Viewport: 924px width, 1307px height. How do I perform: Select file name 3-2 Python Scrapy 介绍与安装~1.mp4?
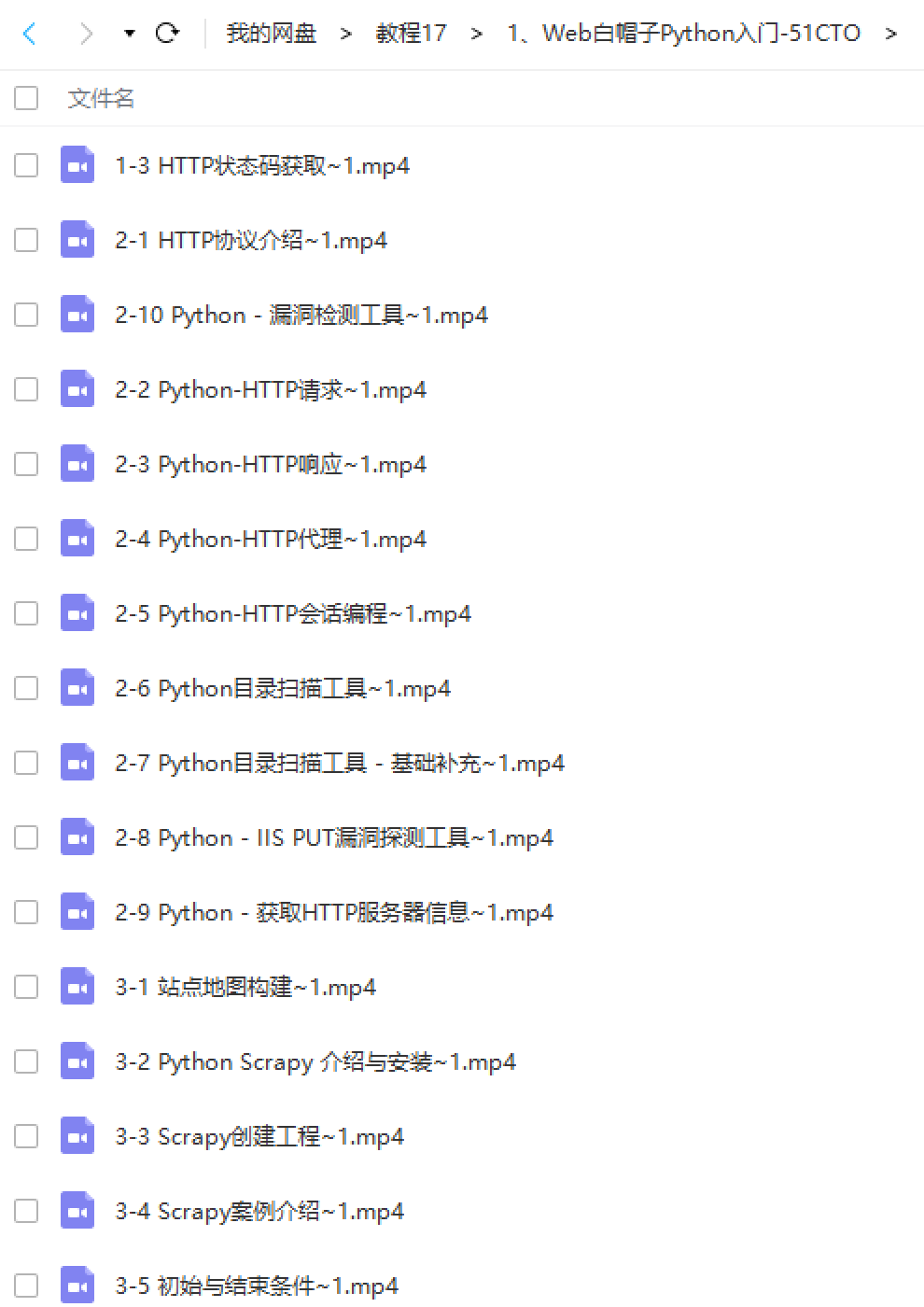click(315, 1062)
